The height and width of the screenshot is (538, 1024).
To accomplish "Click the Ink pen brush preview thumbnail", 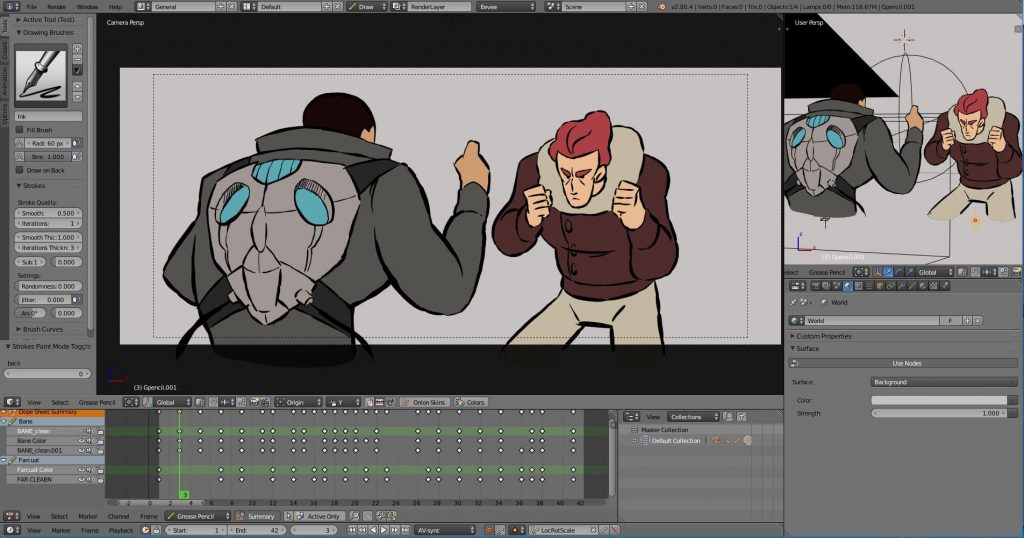I will click(x=43, y=74).
